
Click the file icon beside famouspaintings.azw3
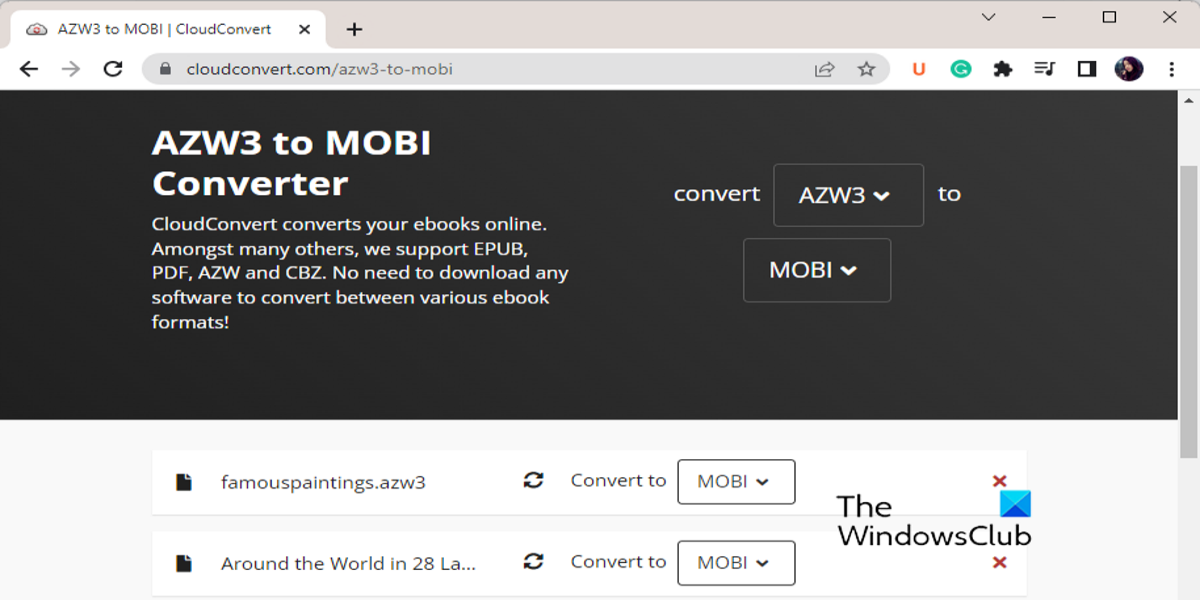pyautogui.click(x=184, y=482)
